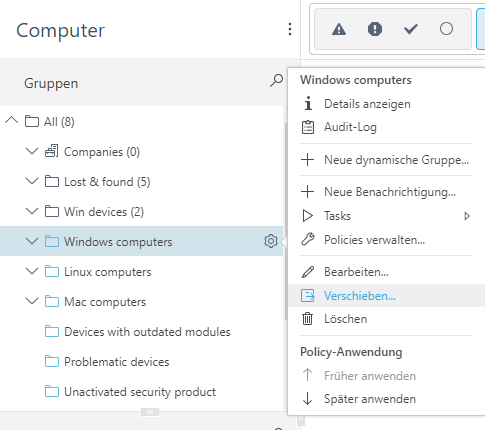Toggle the checkmark OK status filter
Viewport: 485px width, 430px height.
411,29
